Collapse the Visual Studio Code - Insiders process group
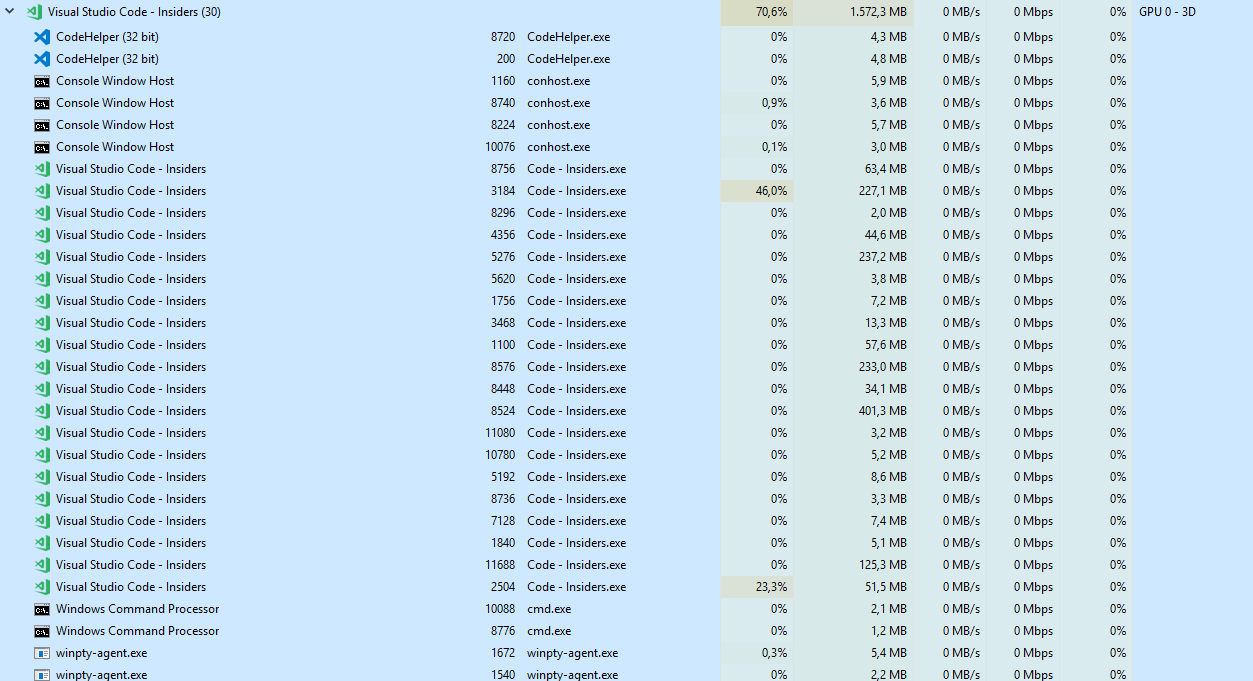 point(10,12)
